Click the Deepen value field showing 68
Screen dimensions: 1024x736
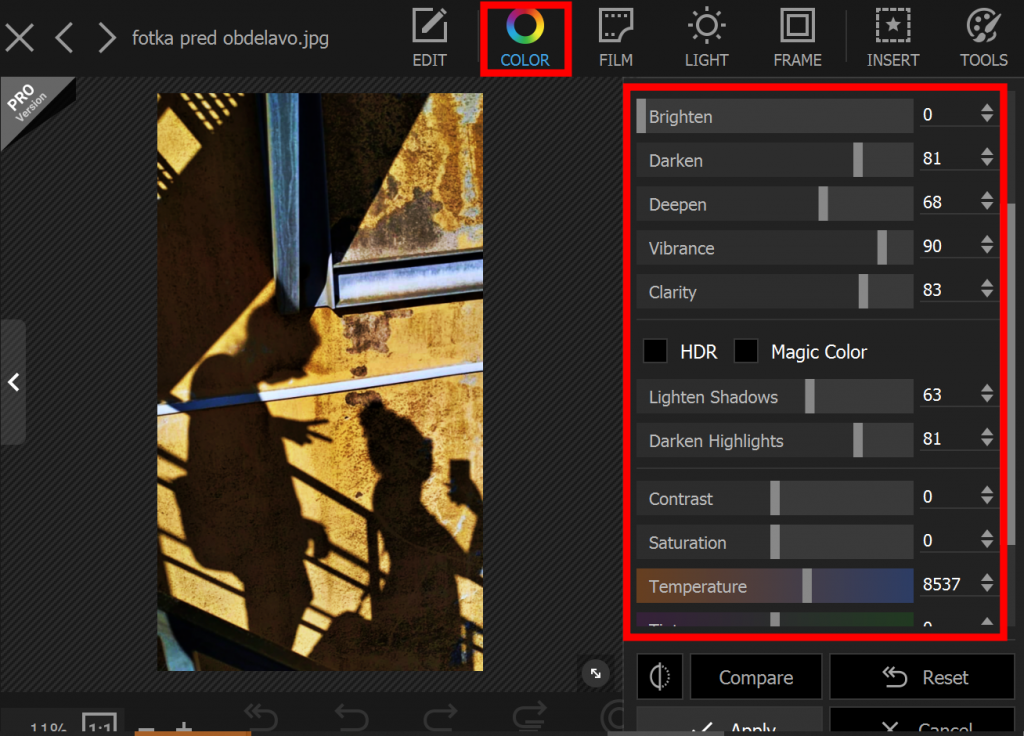click(948, 202)
